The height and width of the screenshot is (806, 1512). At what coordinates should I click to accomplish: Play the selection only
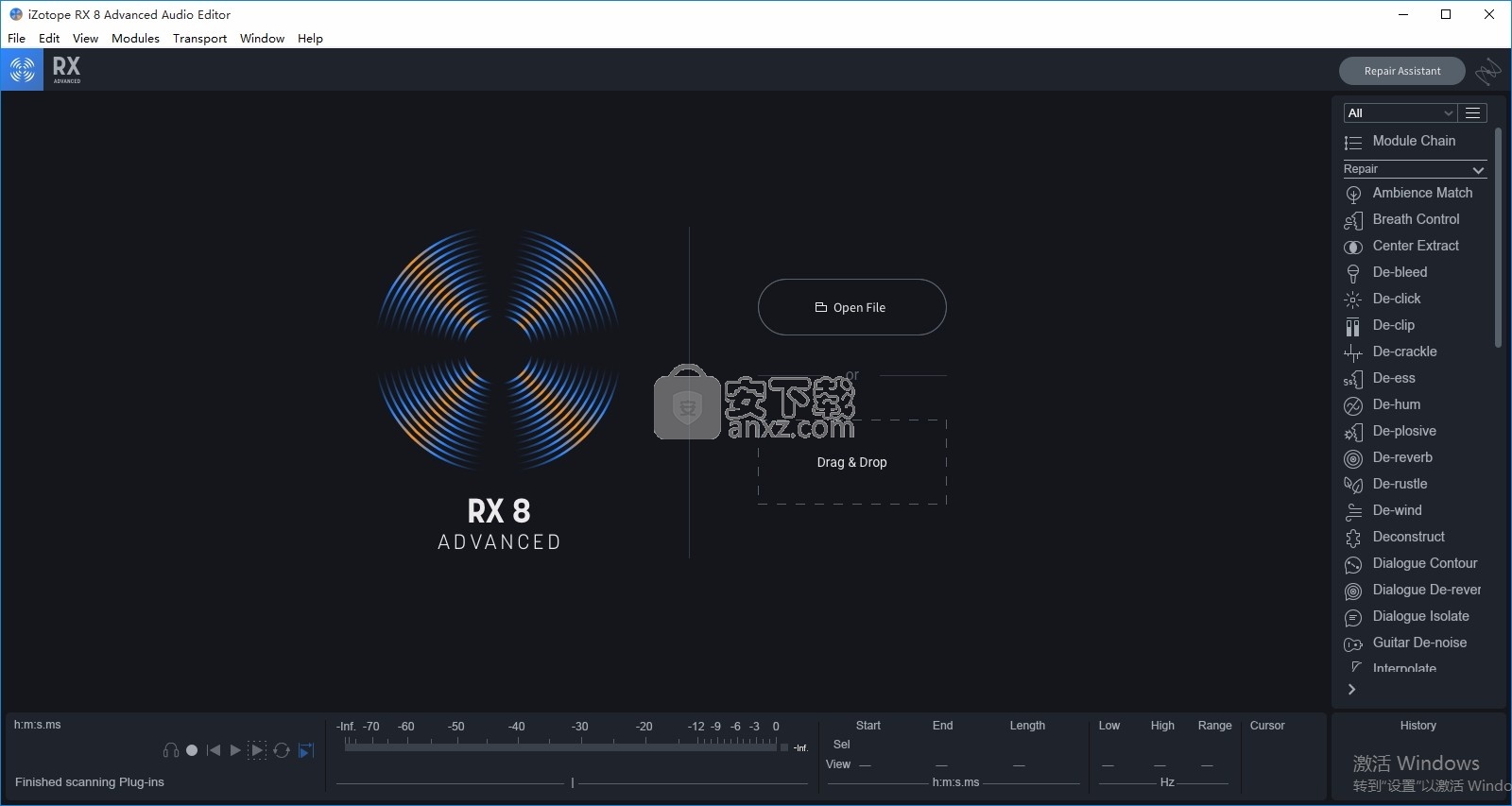click(257, 750)
